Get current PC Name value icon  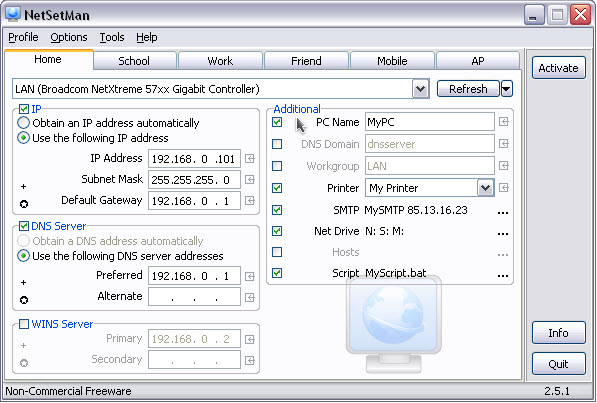tap(504, 122)
